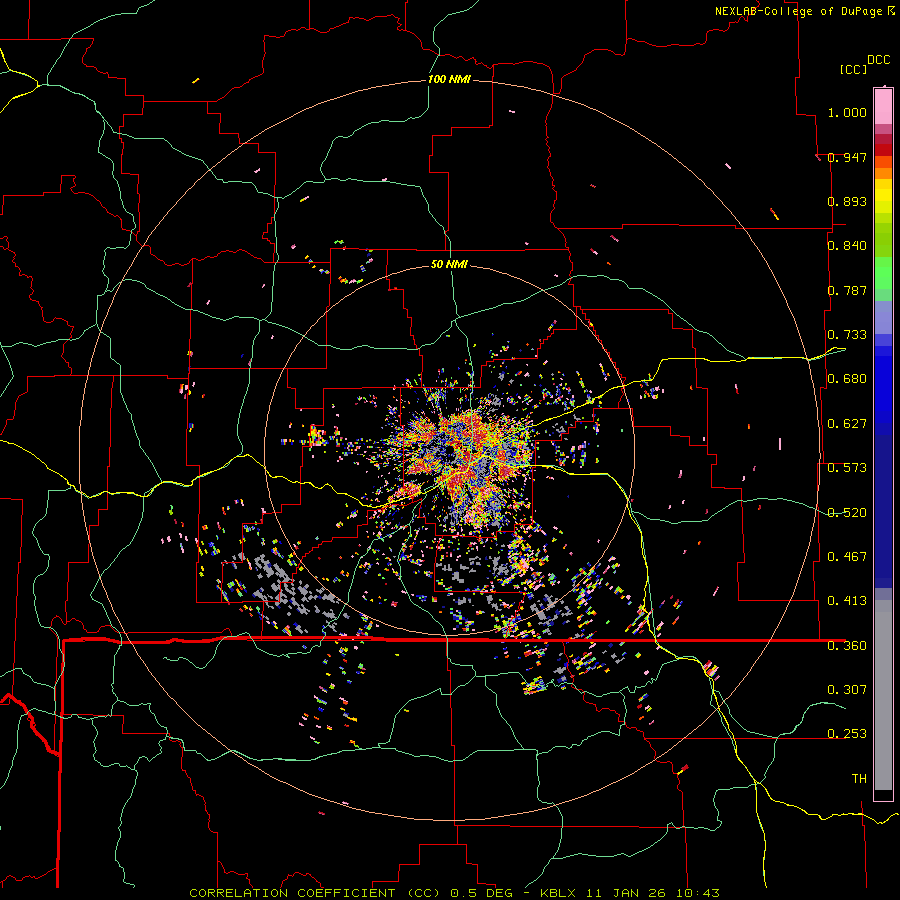Click the DCC label above the color scale
The width and height of the screenshot is (900, 900).
(878, 60)
